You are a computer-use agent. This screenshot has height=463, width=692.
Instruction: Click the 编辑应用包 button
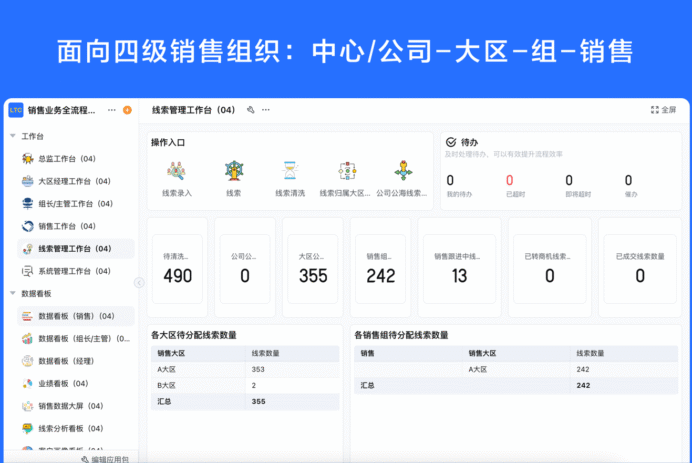(x=105, y=459)
